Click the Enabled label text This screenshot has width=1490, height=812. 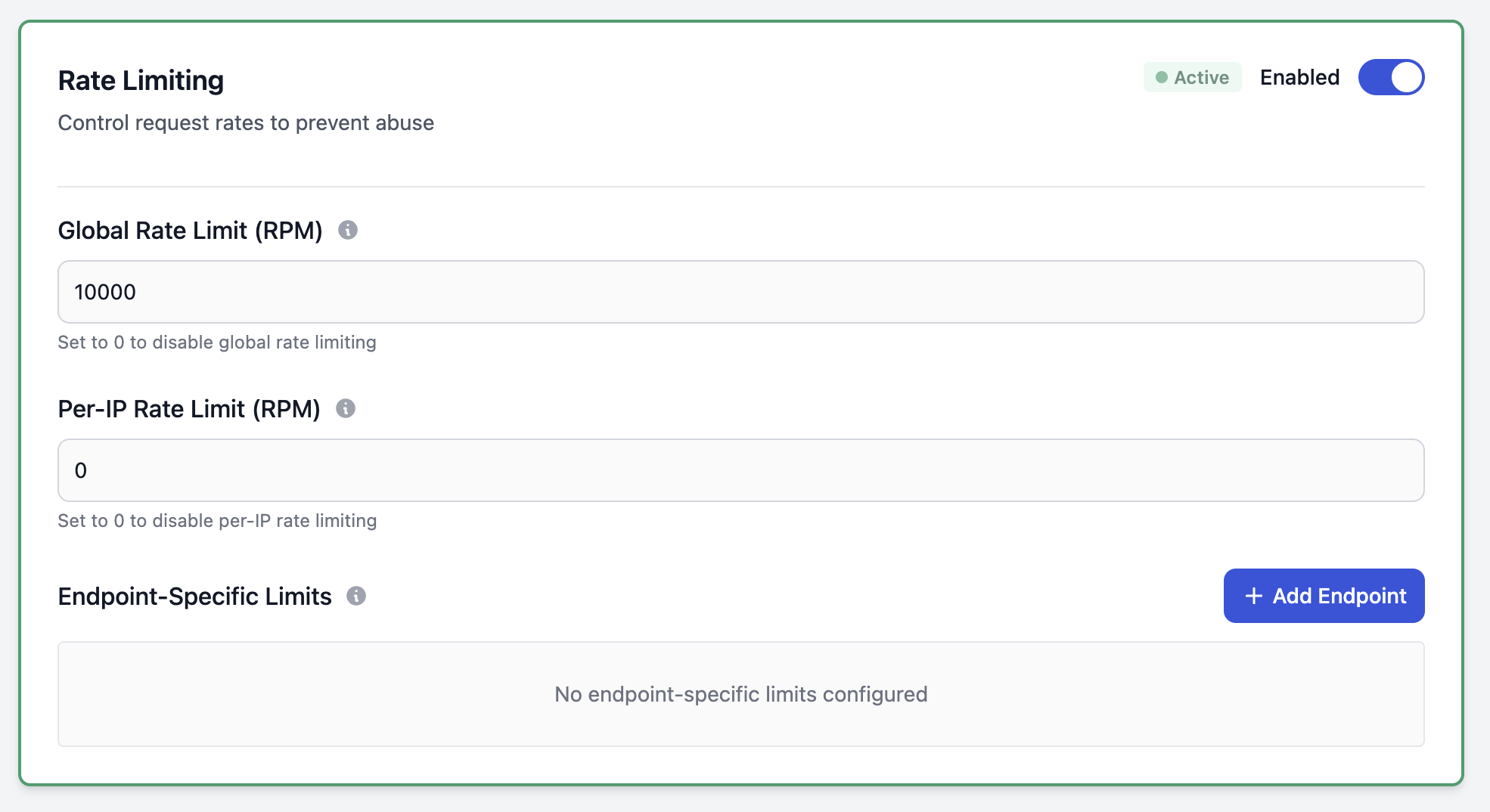coord(1299,77)
